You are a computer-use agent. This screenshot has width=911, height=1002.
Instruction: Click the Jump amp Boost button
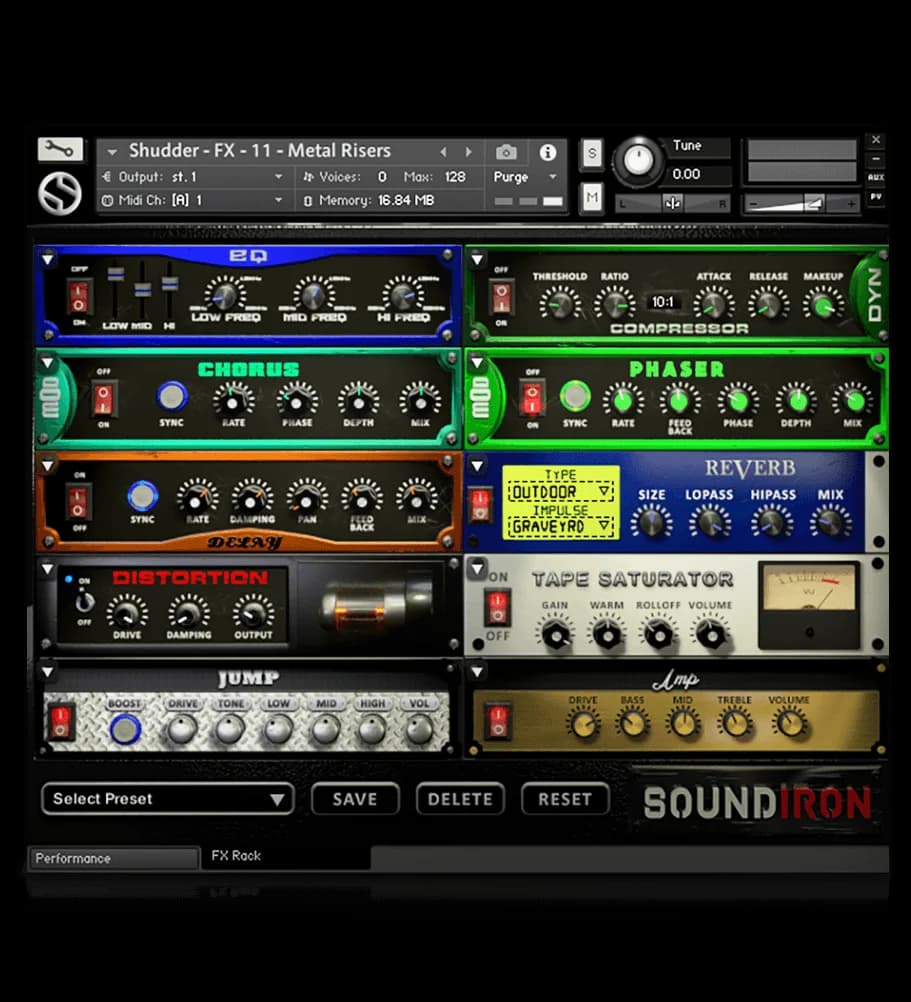coord(125,729)
